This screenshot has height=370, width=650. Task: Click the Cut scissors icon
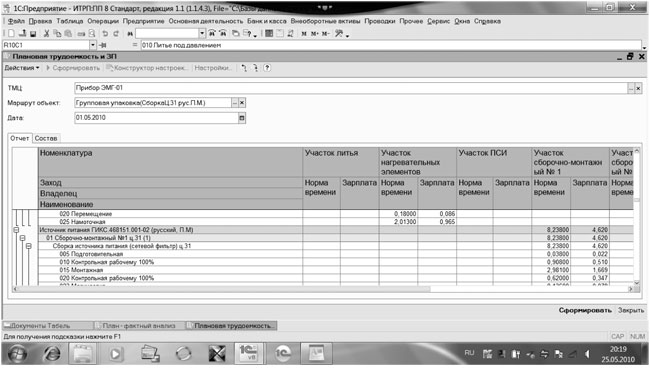point(46,34)
